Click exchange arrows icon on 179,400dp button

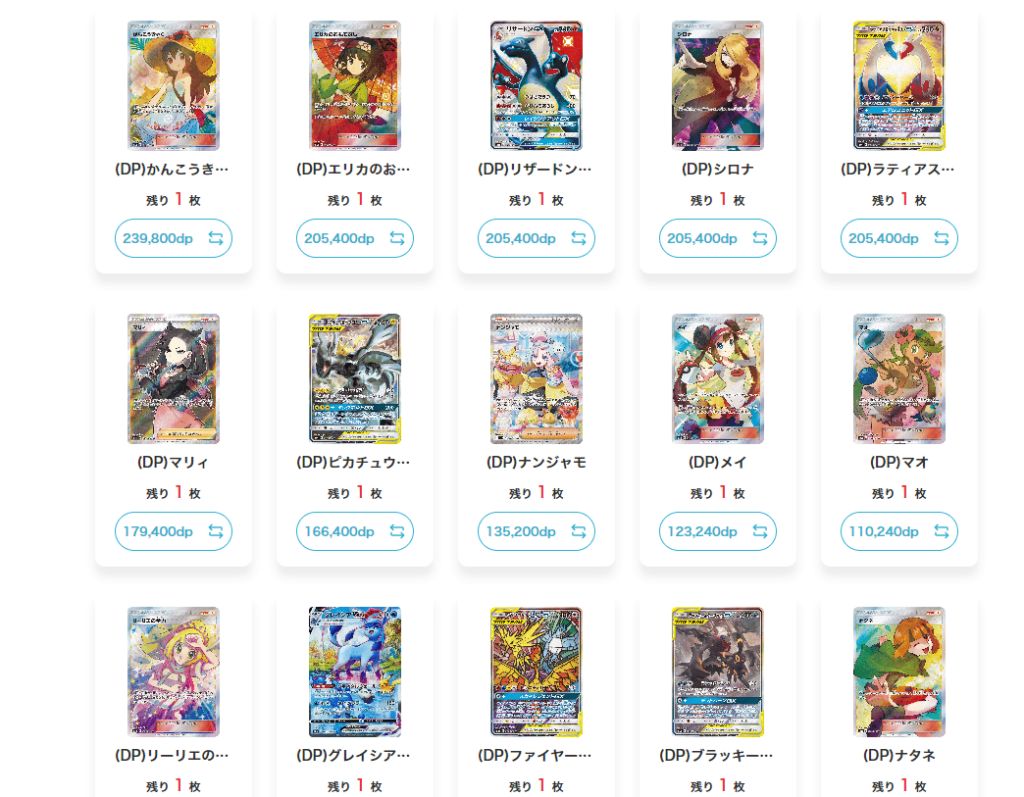[x=216, y=532]
